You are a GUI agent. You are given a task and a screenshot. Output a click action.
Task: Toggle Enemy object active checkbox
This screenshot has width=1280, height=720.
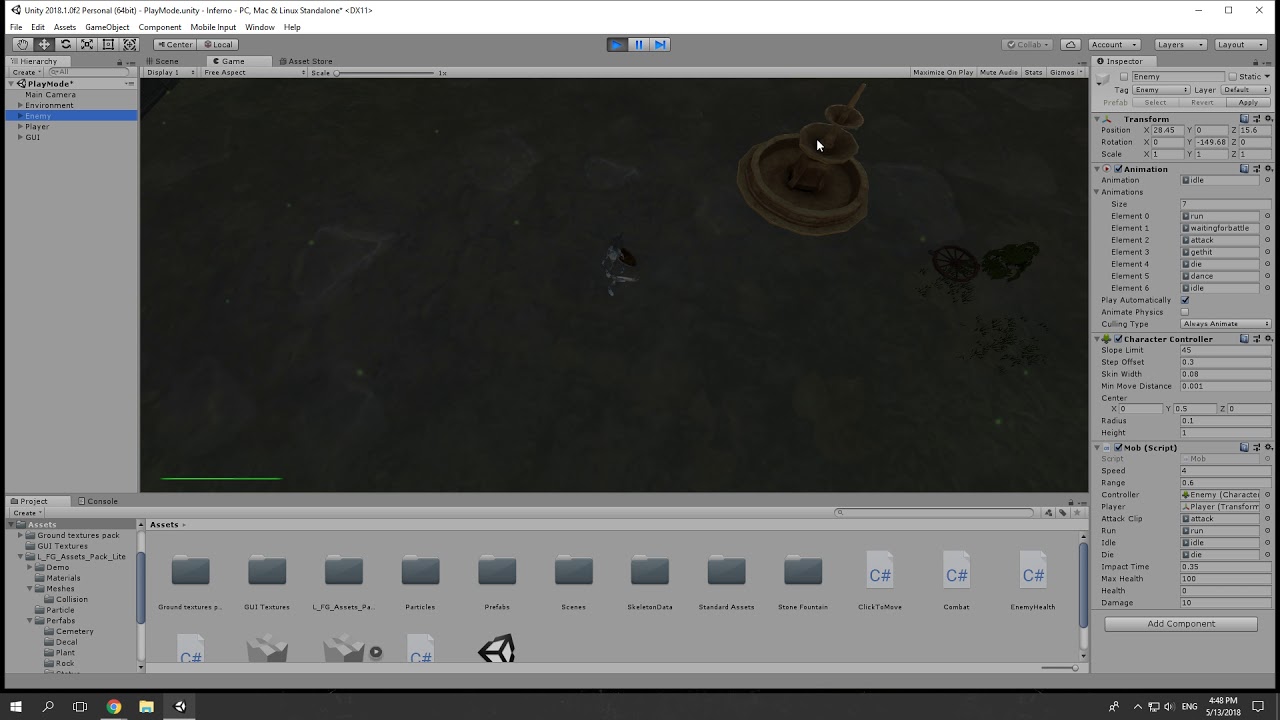click(x=1124, y=76)
